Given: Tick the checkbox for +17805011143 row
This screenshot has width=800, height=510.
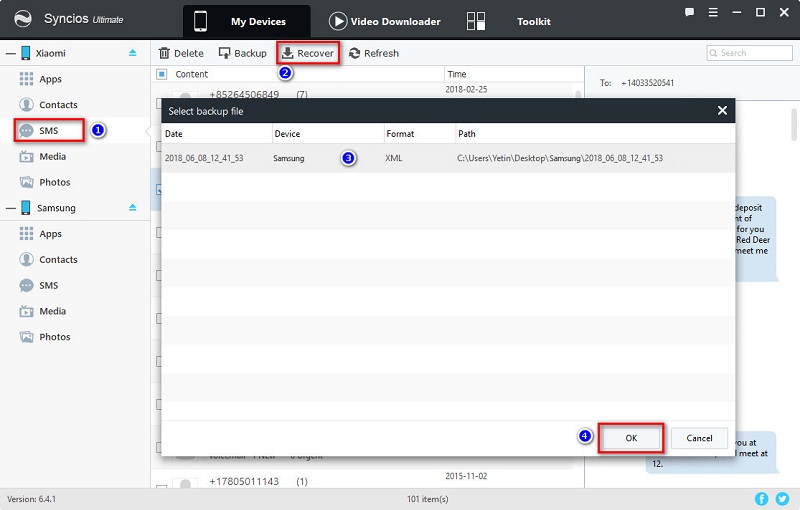Looking at the screenshot, I should pos(161,487).
